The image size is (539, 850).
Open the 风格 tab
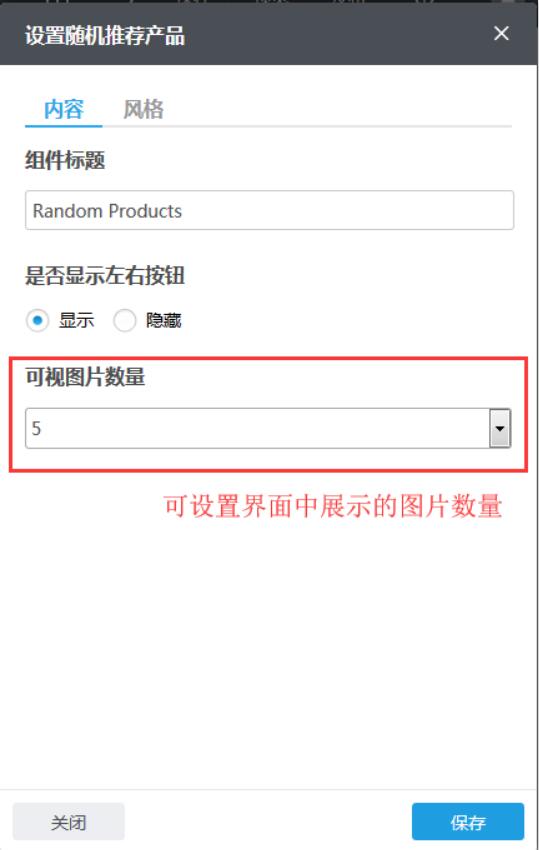143,110
